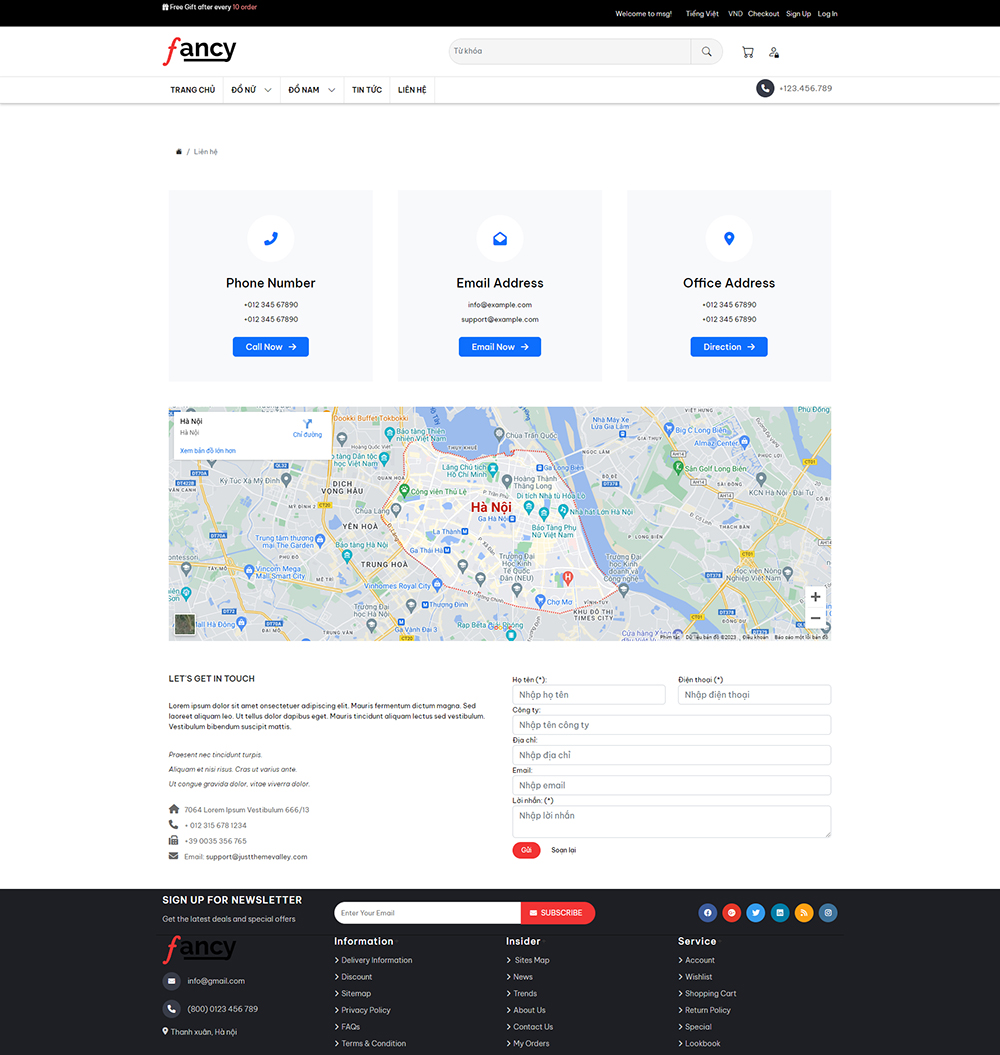Go to TIN TỨC menu item

pos(367,90)
